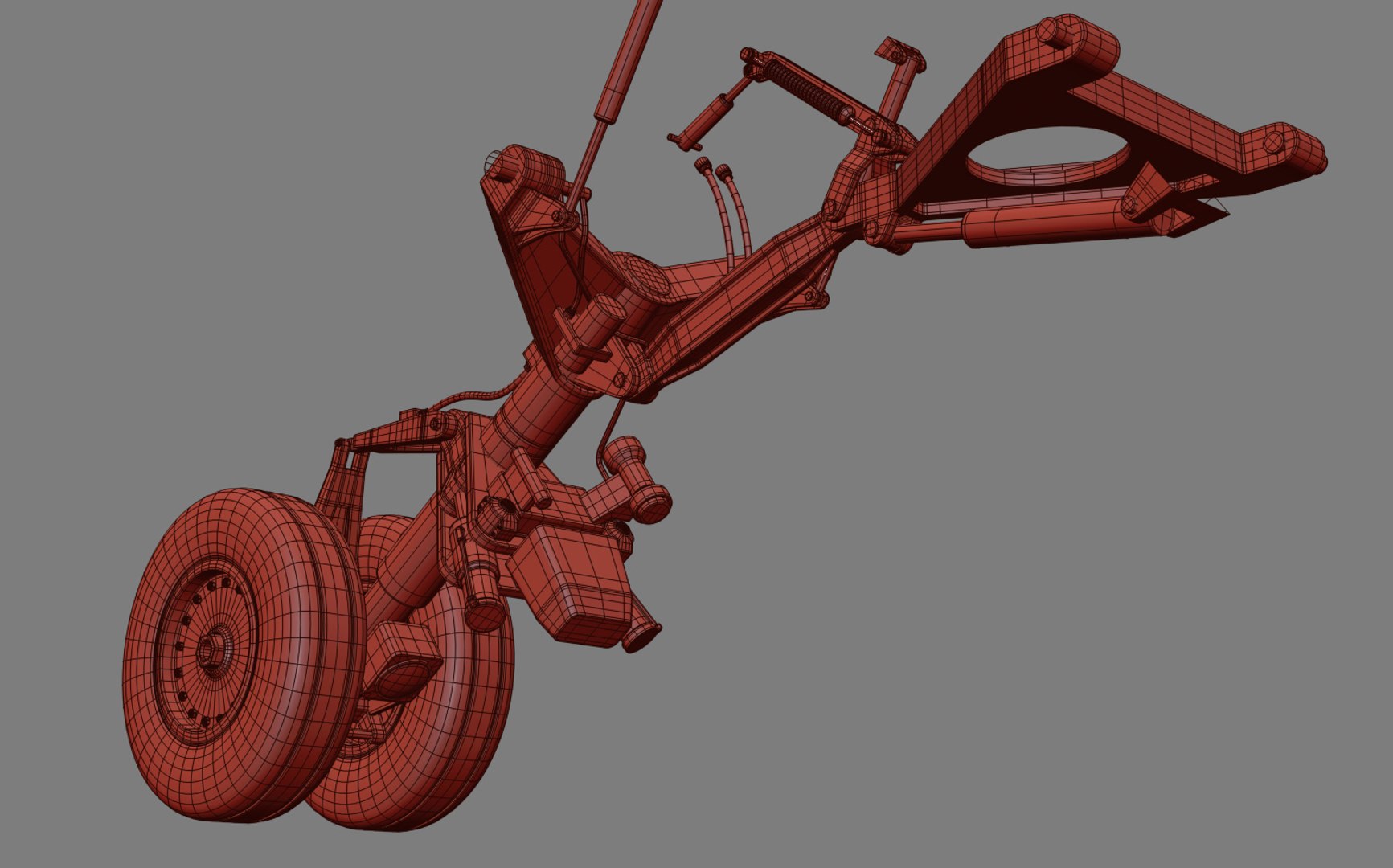Click the oval cutout in the top bracket
The height and width of the screenshot is (868, 1393).
(x=1047, y=157)
